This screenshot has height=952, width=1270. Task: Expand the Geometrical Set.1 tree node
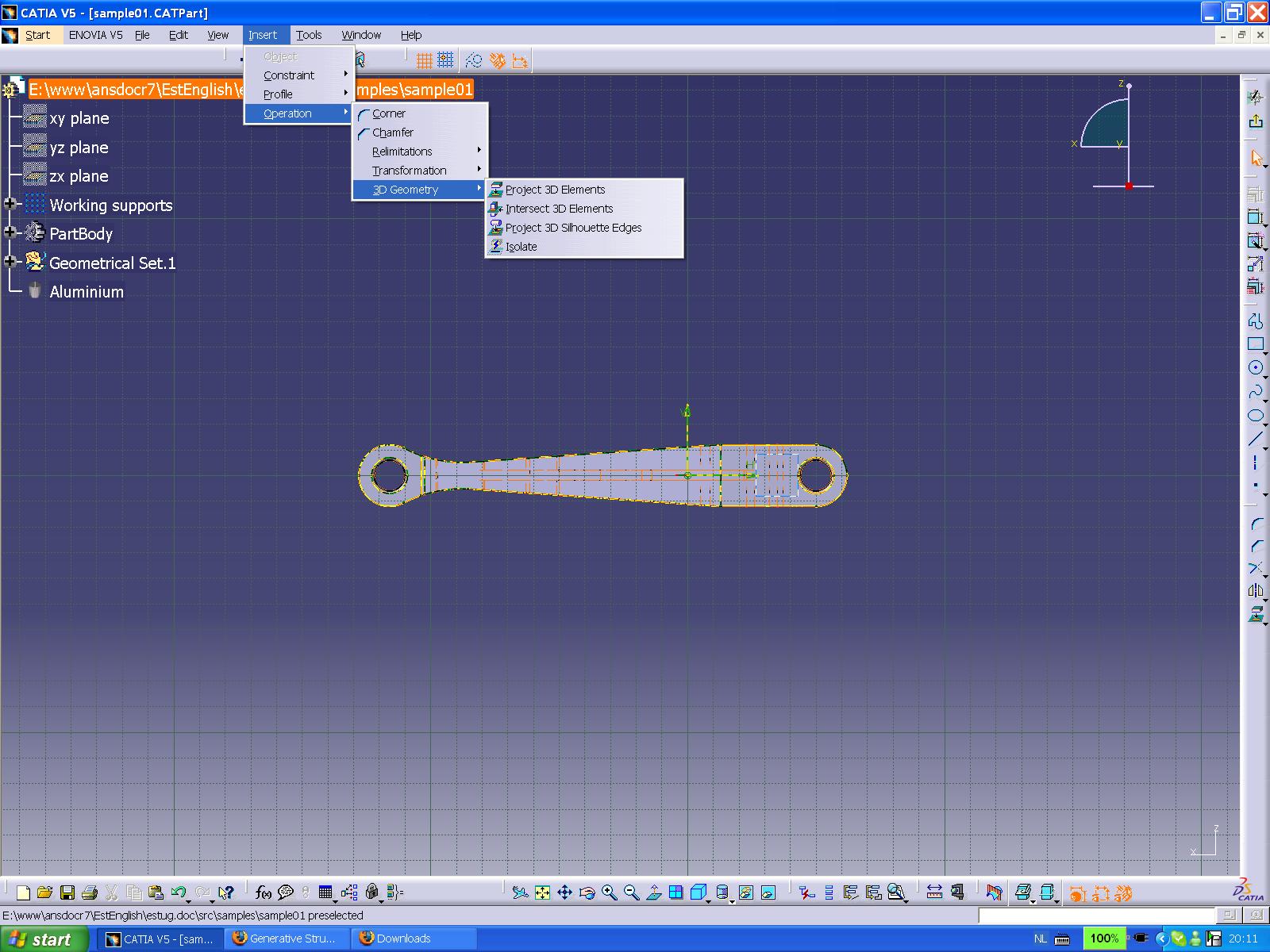point(10,262)
